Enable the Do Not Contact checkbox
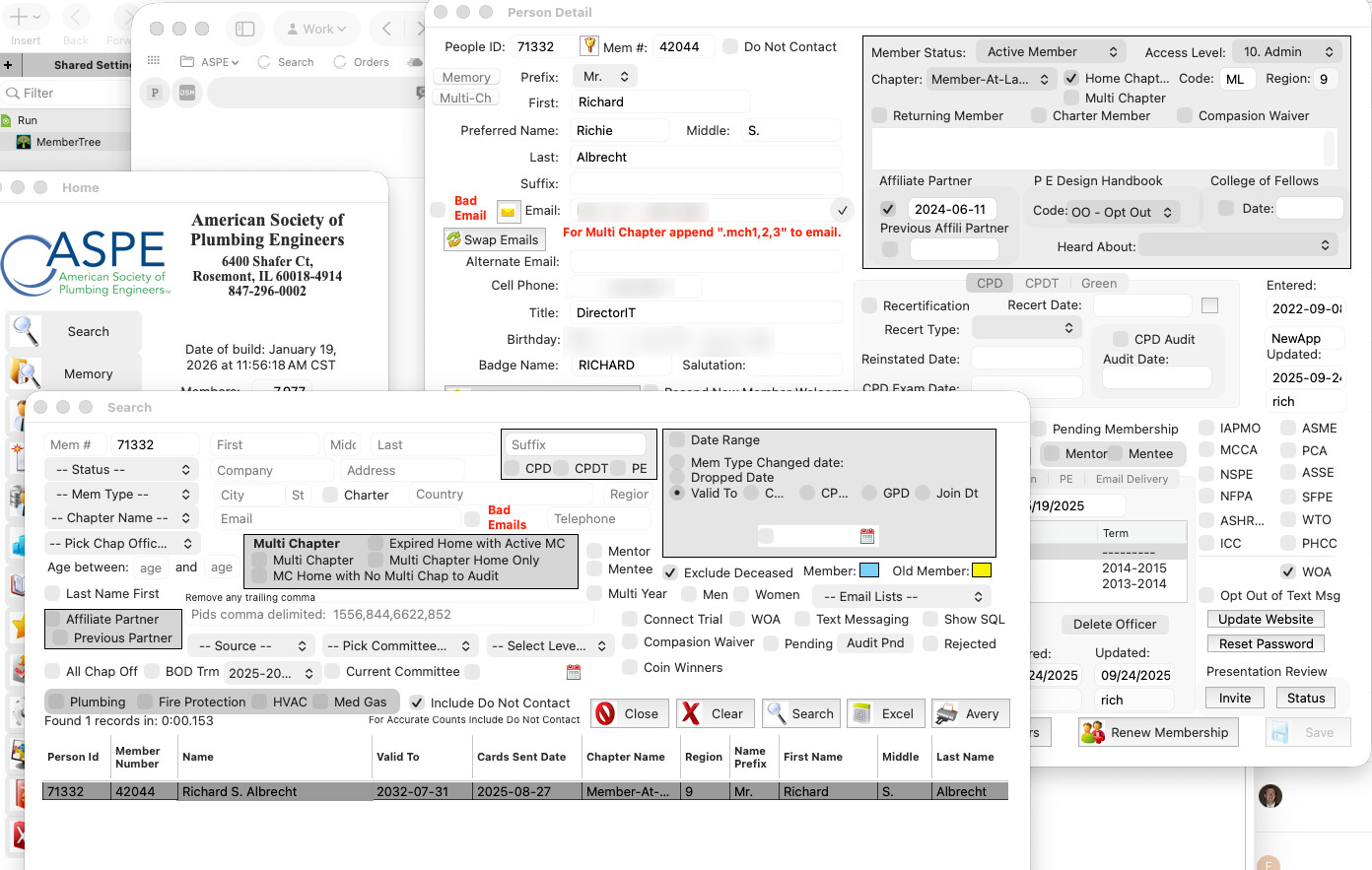The width and height of the screenshot is (1372, 870). pyautogui.click(x=730, y=46)
